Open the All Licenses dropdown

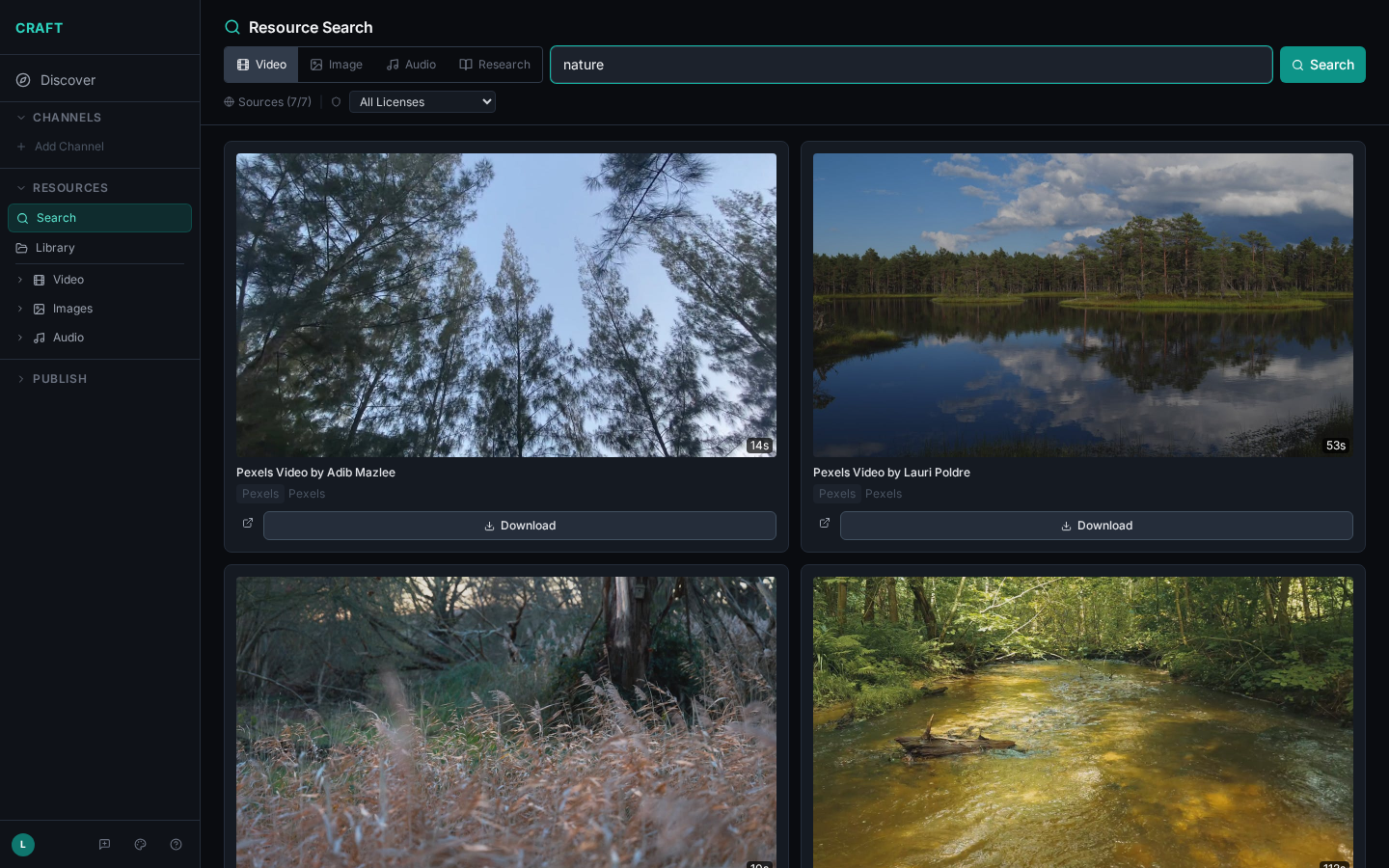422,102
